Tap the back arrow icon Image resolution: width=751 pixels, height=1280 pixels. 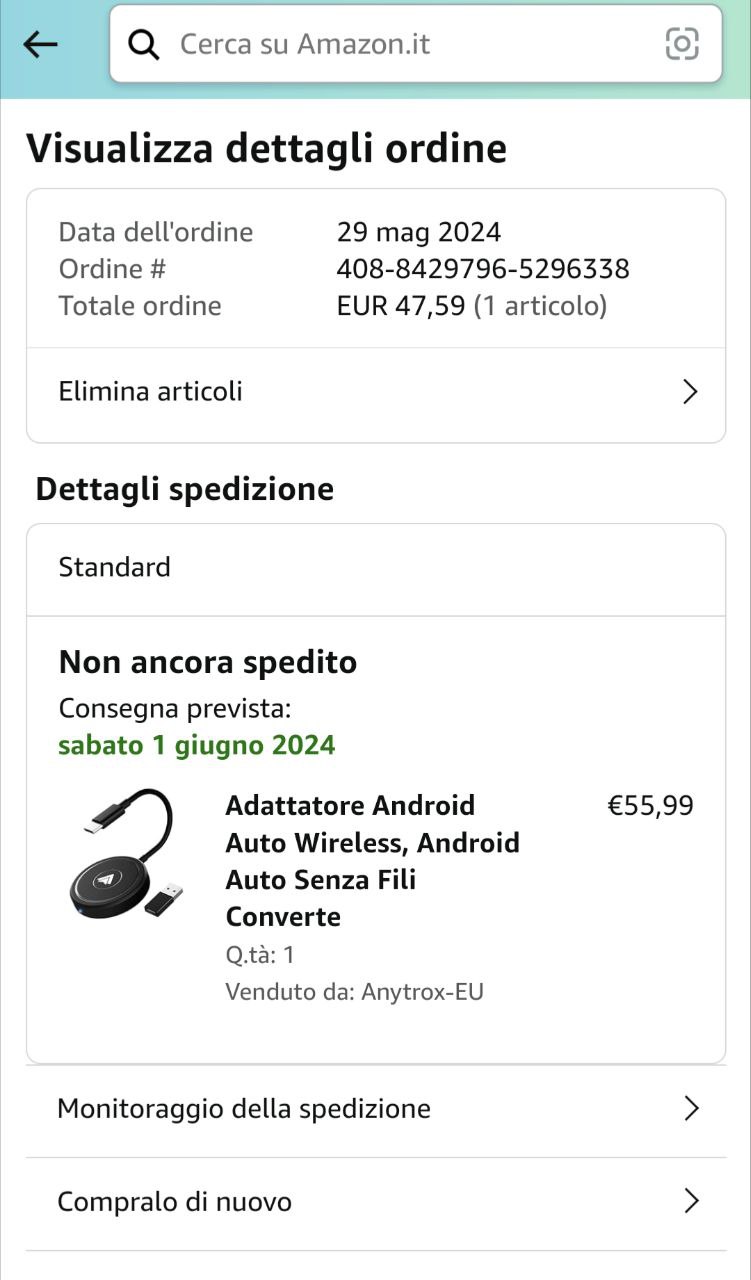click(x=40, y=44)
